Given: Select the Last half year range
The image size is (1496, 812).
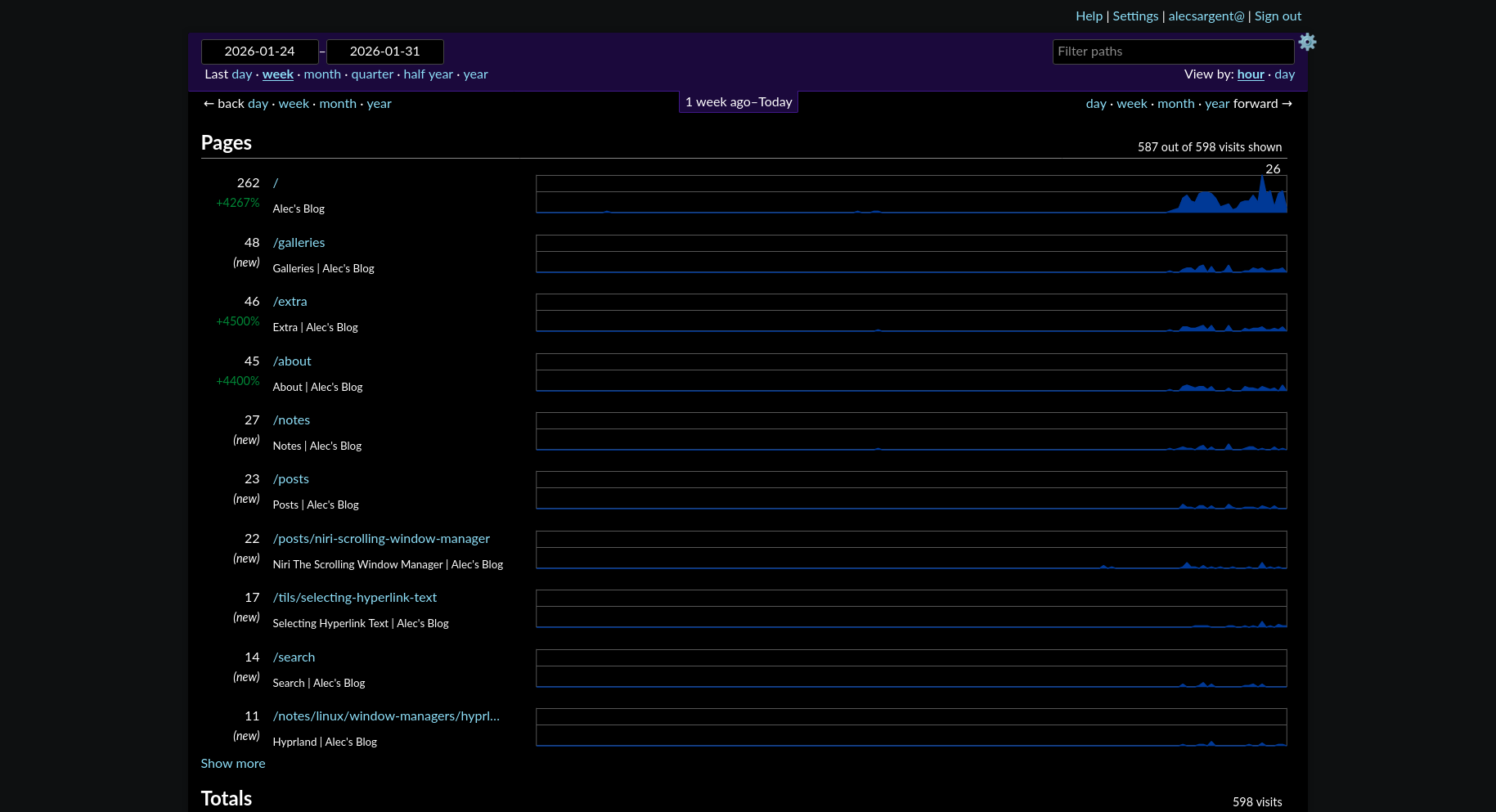Looking at the screenshot, I should [428, 74].
